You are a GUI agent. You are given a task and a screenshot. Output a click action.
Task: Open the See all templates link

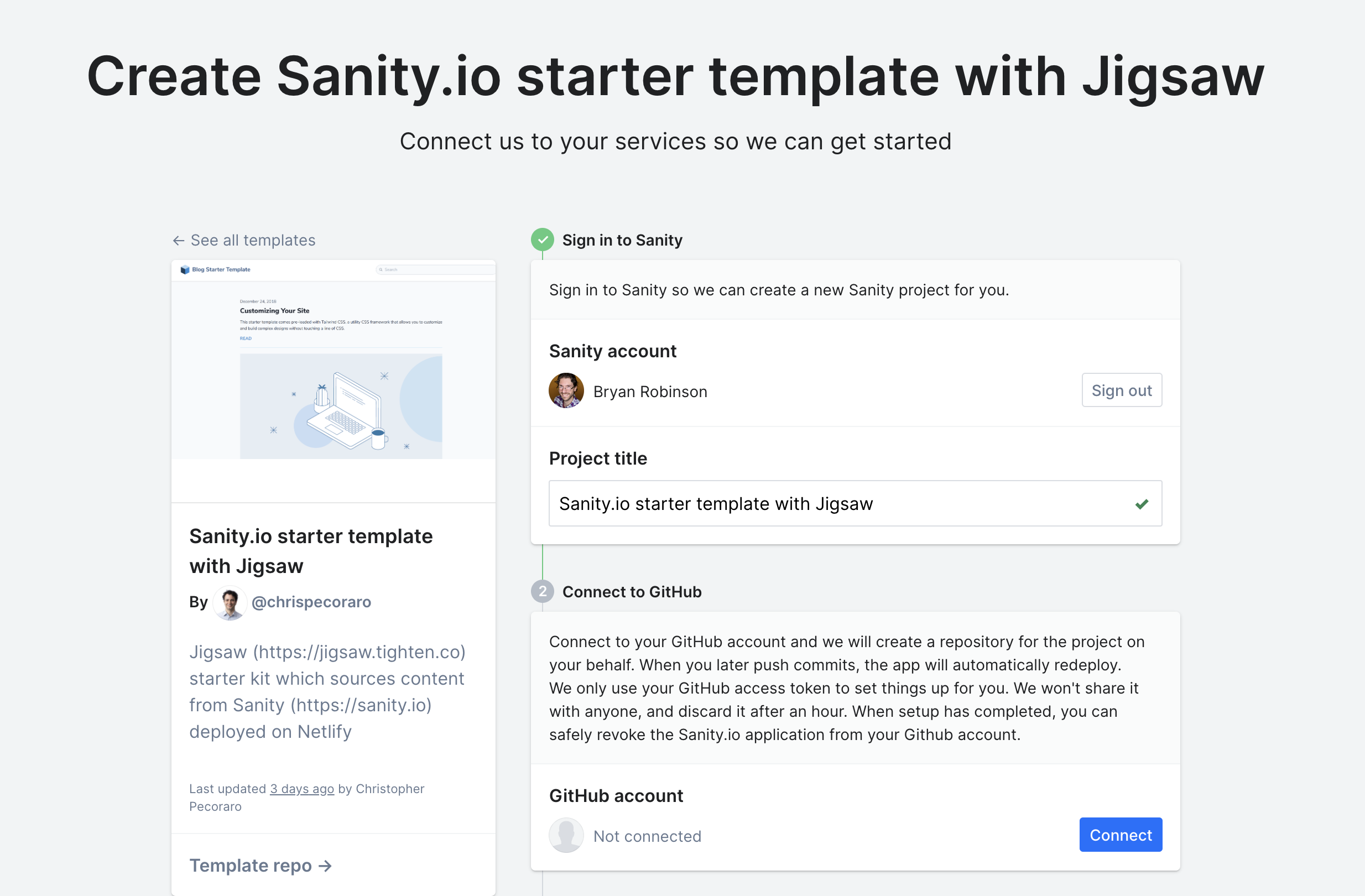coord(253,241)
